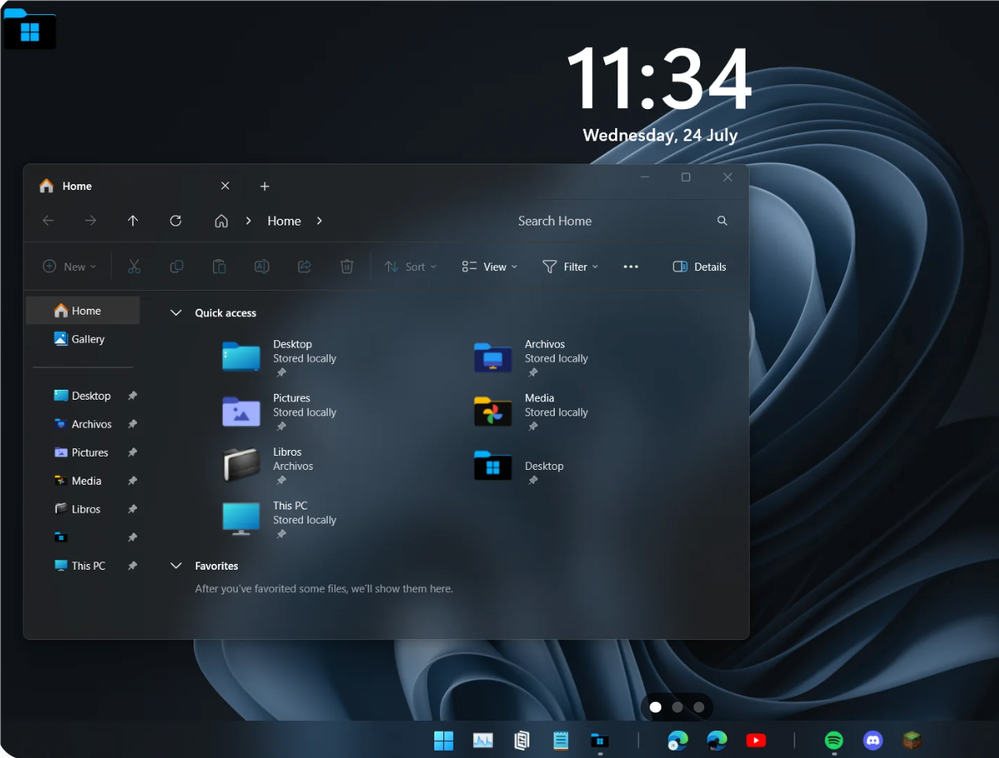
Task: Unpin Libros using its sidebar pin
Action: (x=133, y=509)
